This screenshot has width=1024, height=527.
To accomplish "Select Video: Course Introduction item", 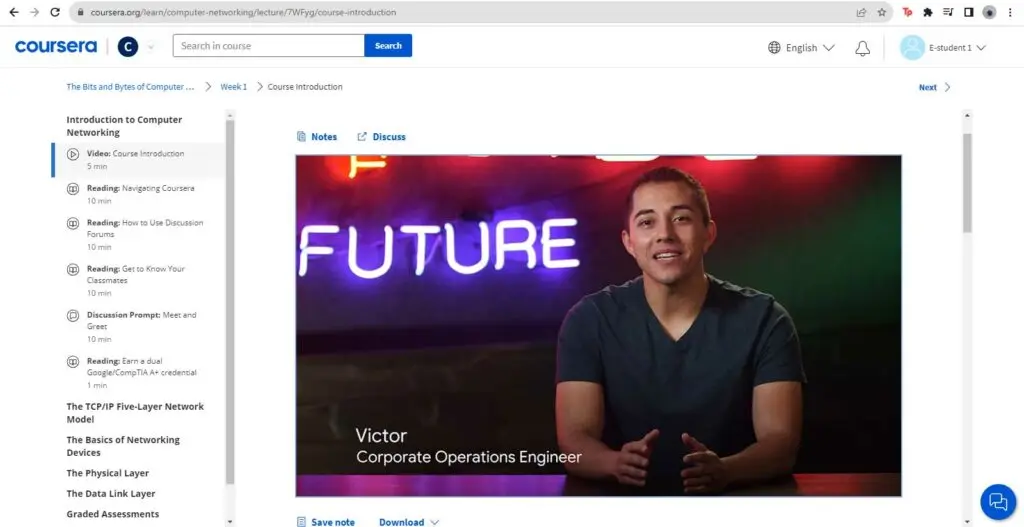I will (x=138, y=160).
